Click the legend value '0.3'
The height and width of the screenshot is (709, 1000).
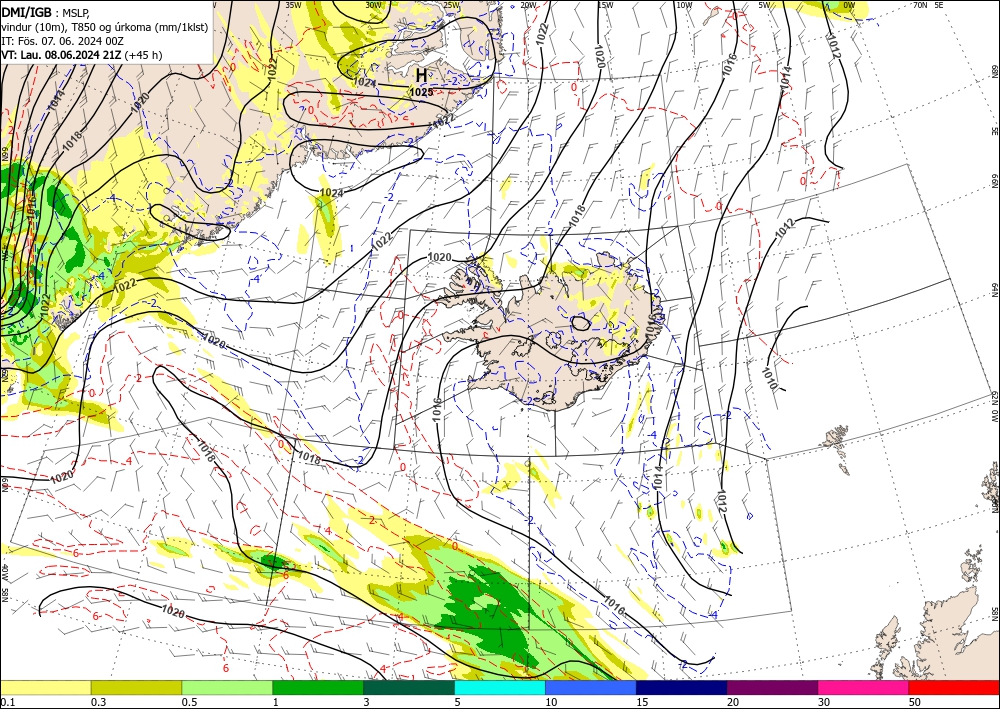coord(98,702)
